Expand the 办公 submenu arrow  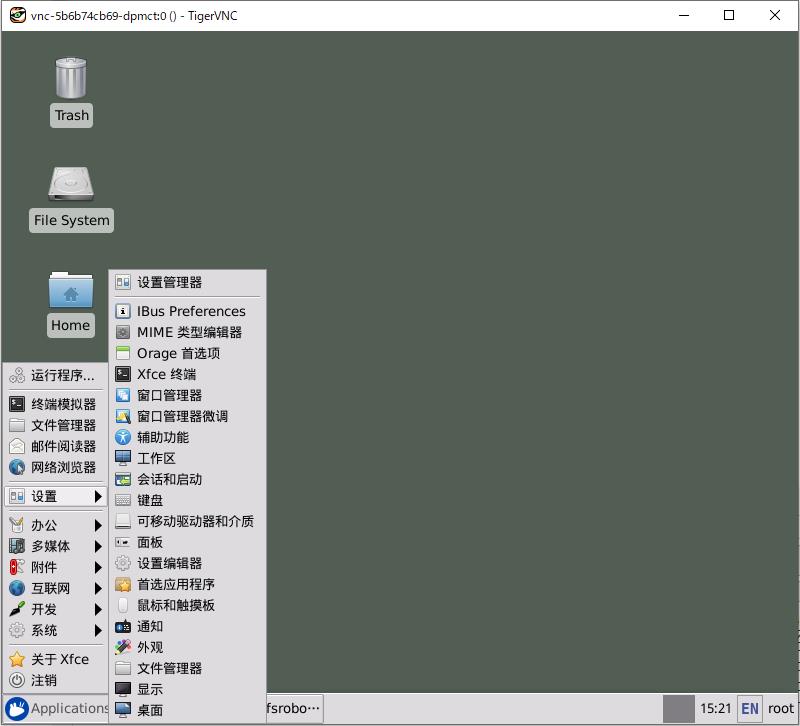coord(98,525)
